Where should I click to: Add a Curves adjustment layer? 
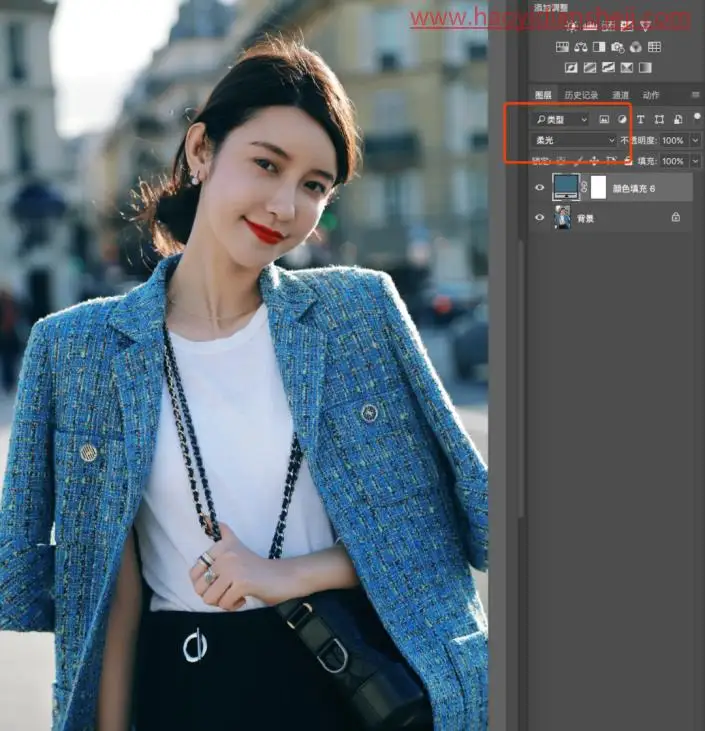(608, 26)
